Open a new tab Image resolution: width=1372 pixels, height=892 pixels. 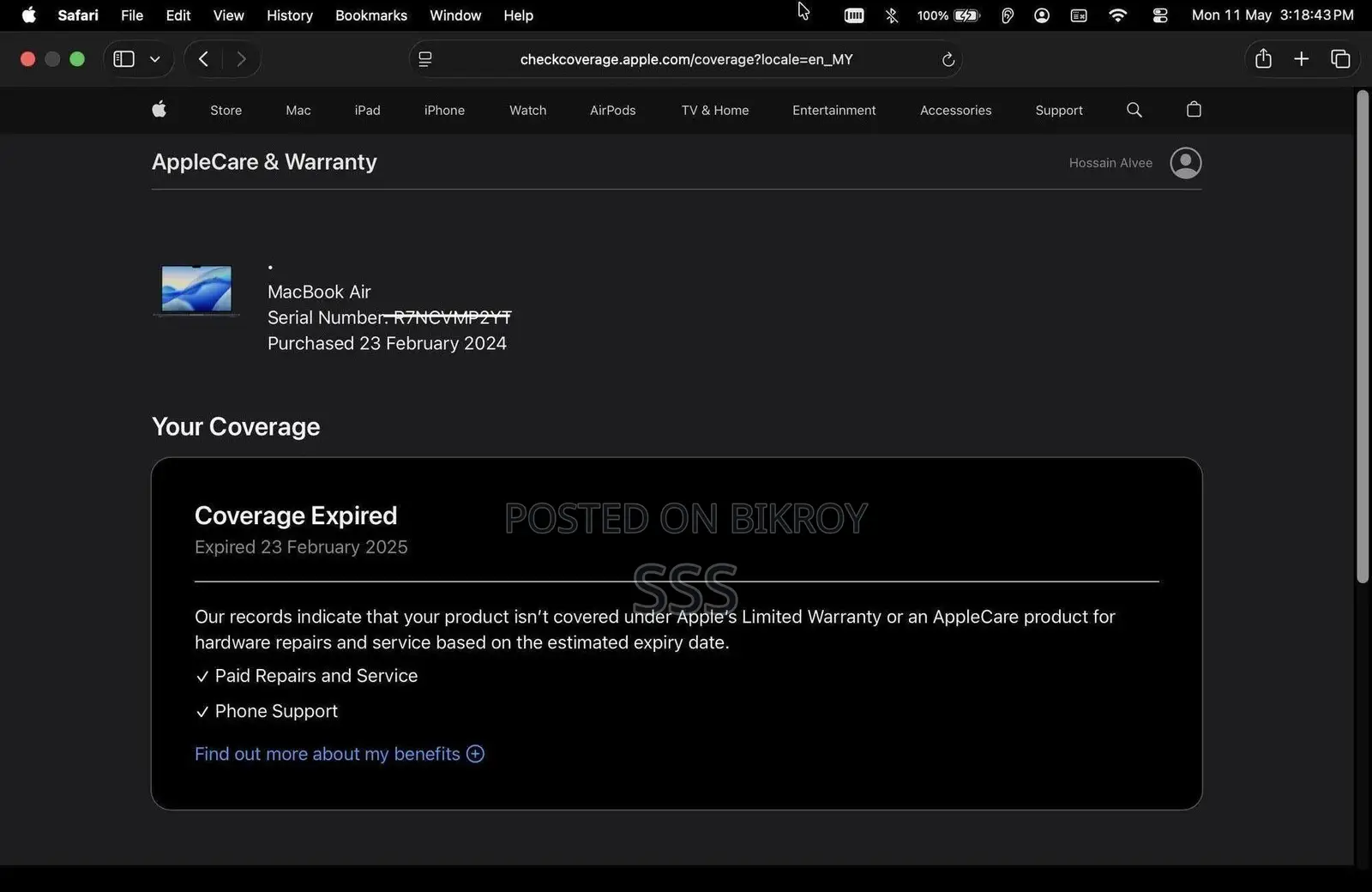[1302, 59]
